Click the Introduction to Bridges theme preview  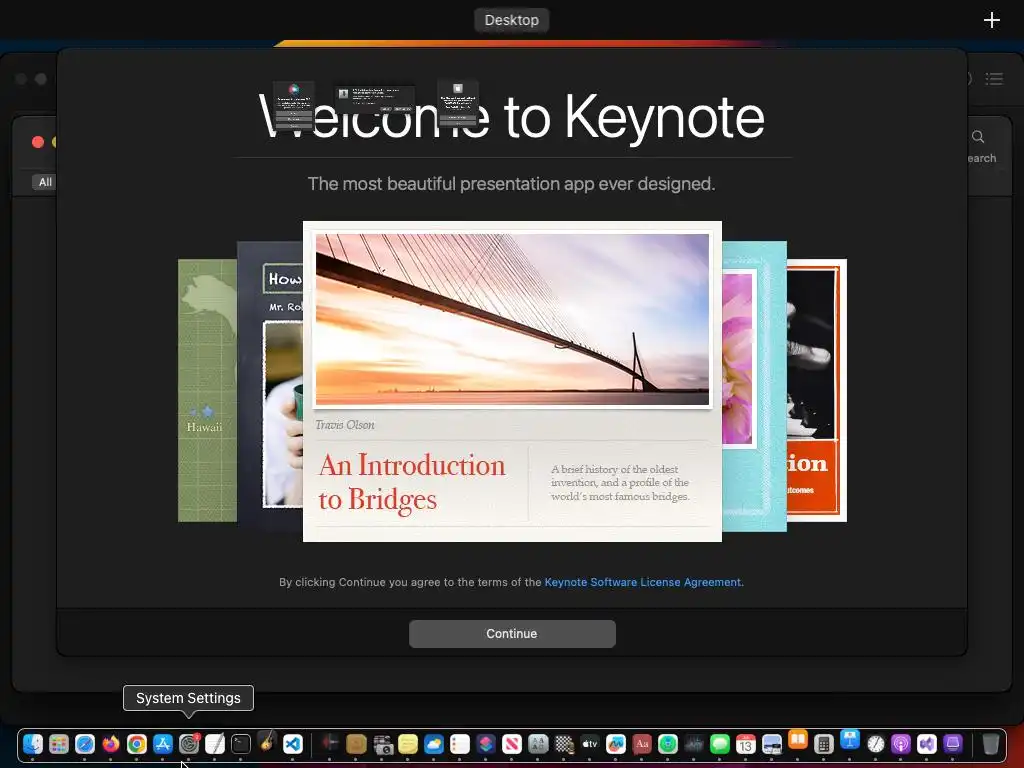coord(512,381)
